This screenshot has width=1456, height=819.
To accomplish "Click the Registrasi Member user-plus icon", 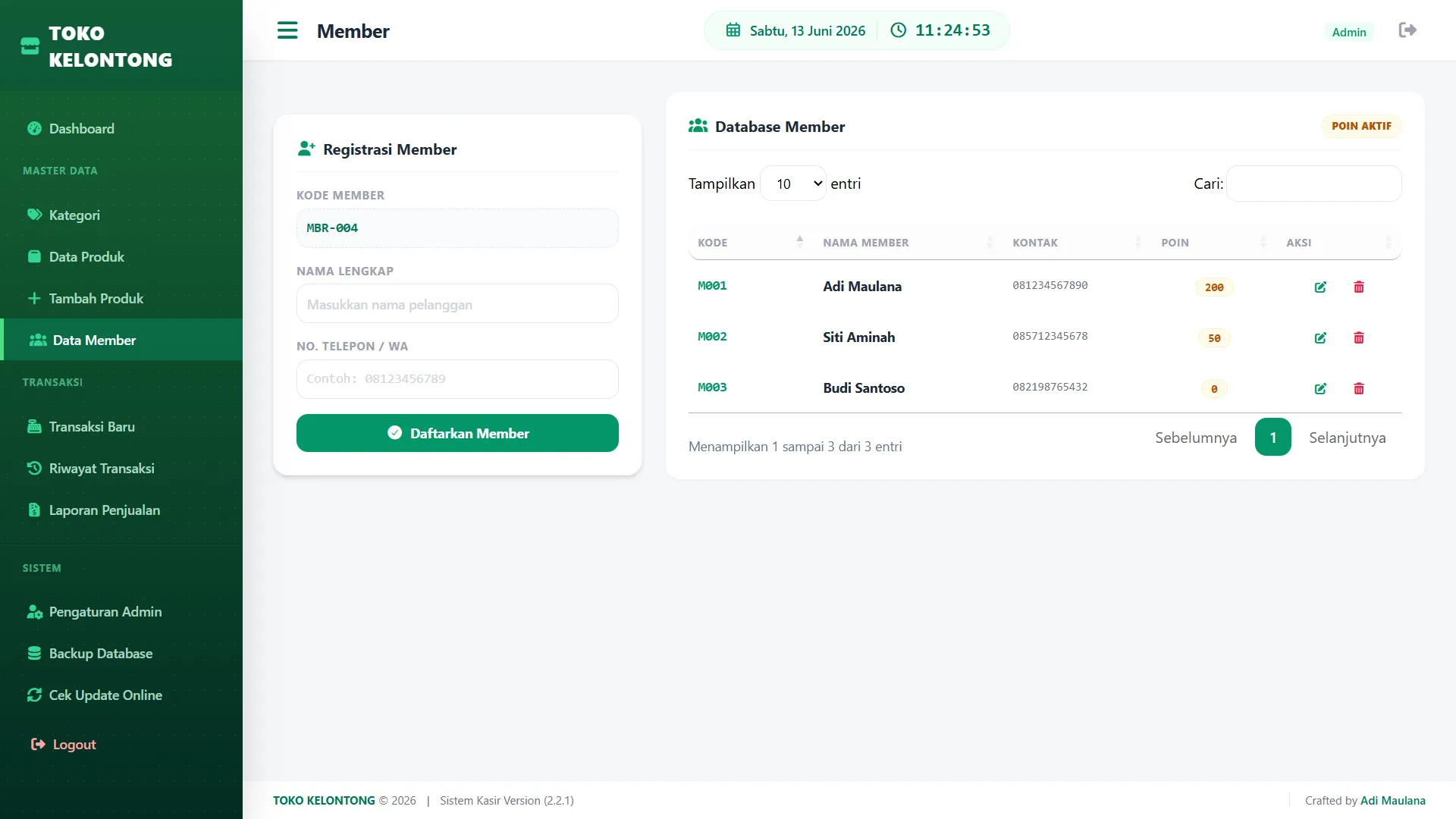I will click(x=306, y=149).
